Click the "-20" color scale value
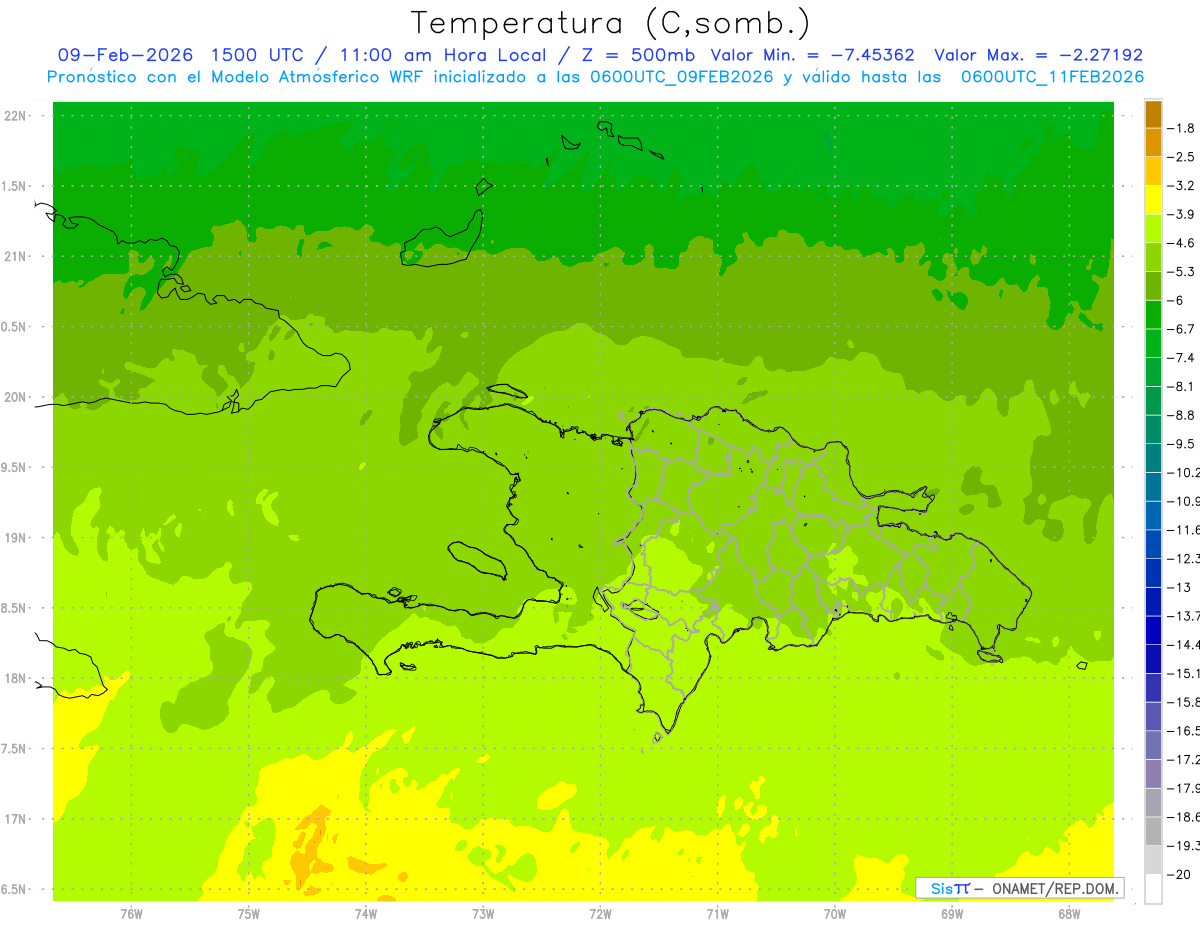The image size is (1200, 927). (x=1177, y=874)
